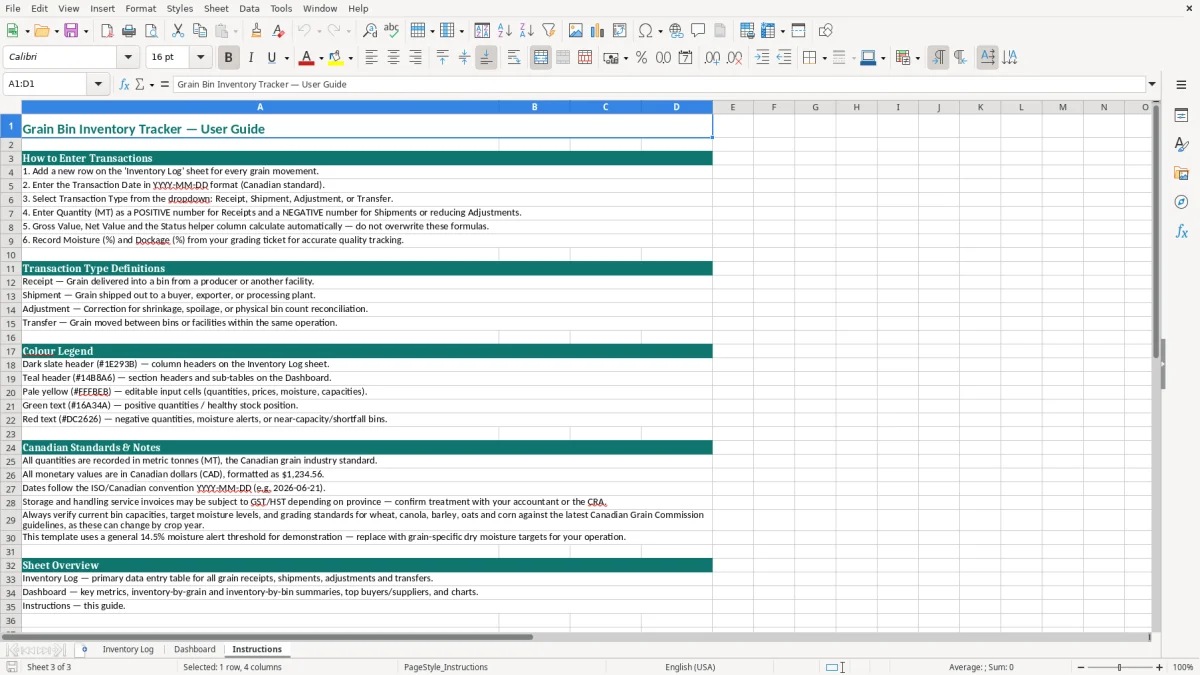Open the Sheet menu
Image resolution: width=1200 pixels, height=675 pixels.
[x=216, y=8]
